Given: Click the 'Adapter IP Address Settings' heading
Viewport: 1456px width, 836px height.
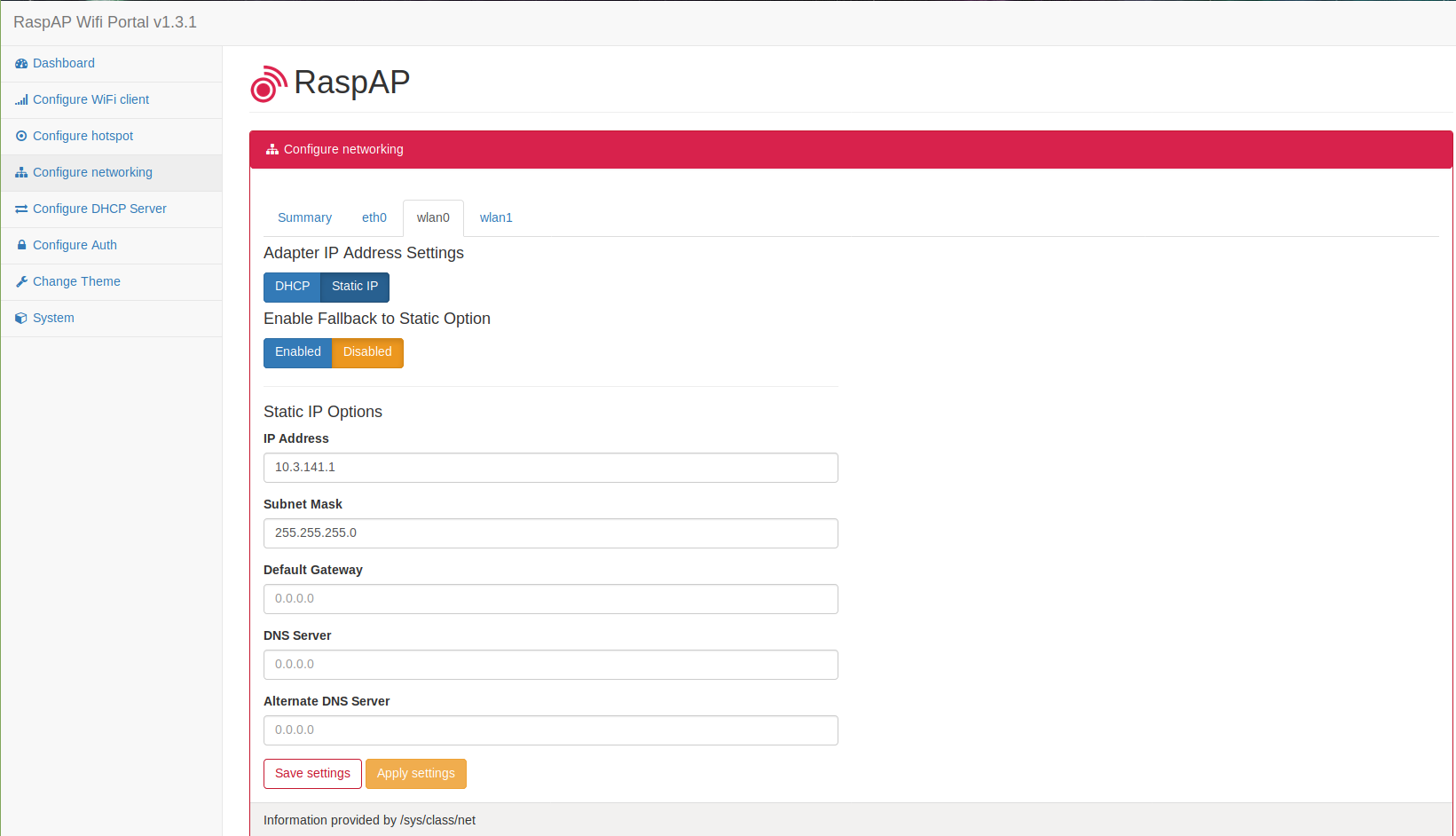Looking at the screenshot, I should [364, 254].
